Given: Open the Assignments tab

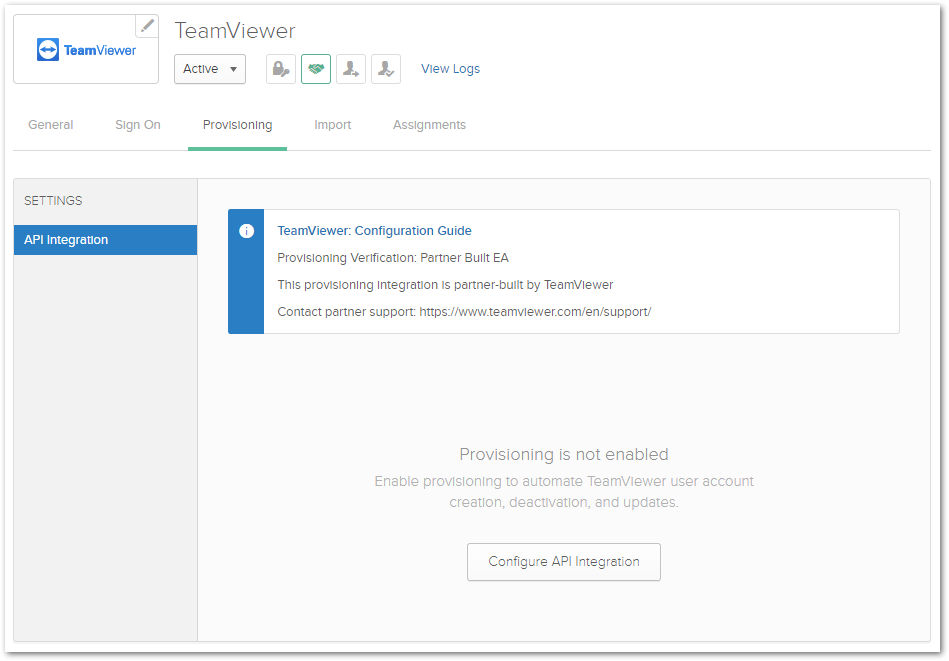Looking at the screenshot, I should [x=429, y=125].
